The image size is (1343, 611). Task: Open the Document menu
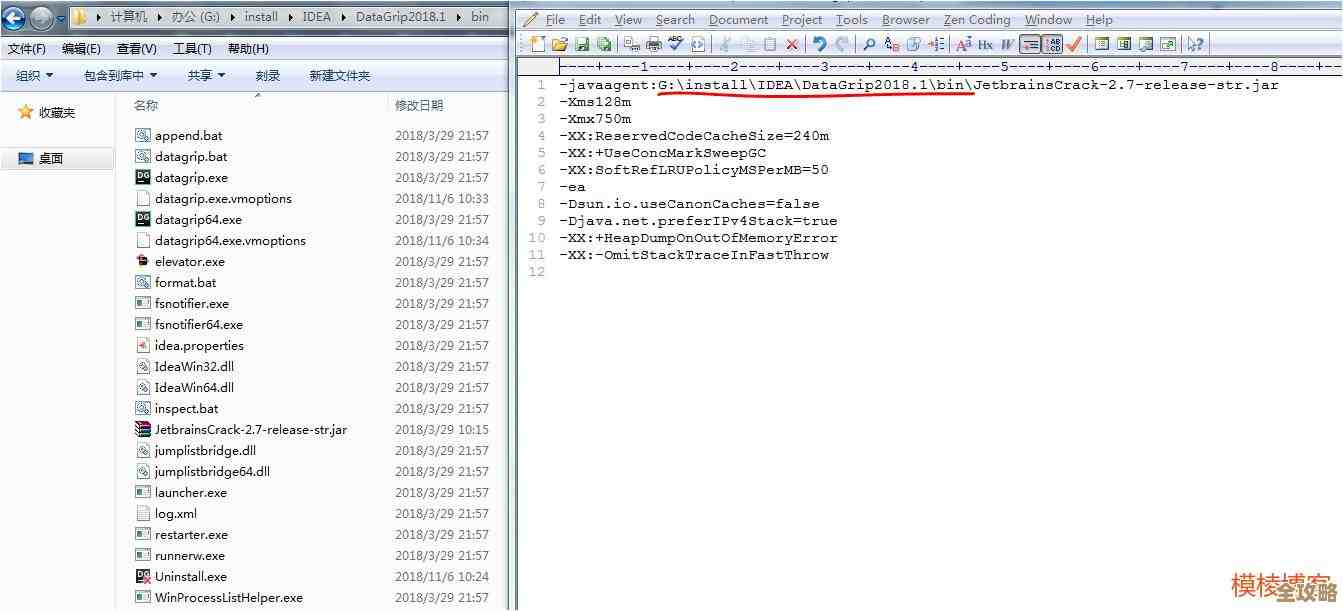tap(738, 19)
